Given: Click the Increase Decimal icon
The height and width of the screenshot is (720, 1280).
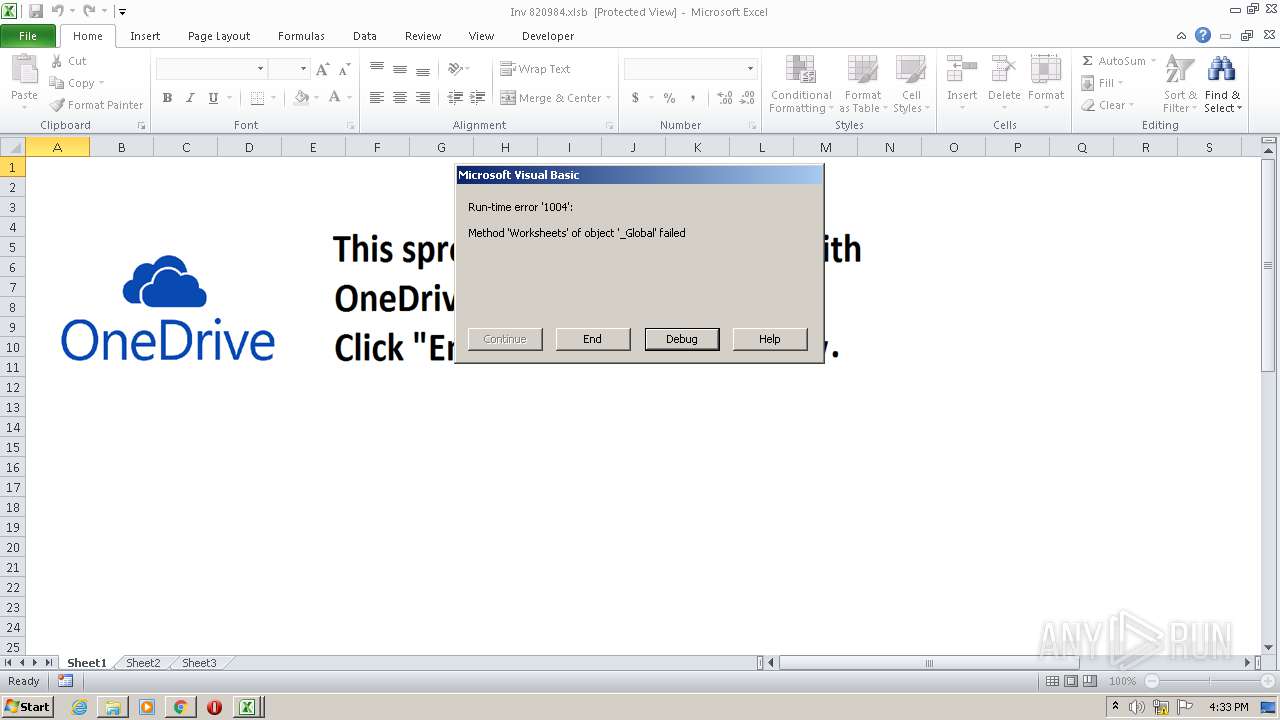Looking at the screenshot, I should [725, 98].
